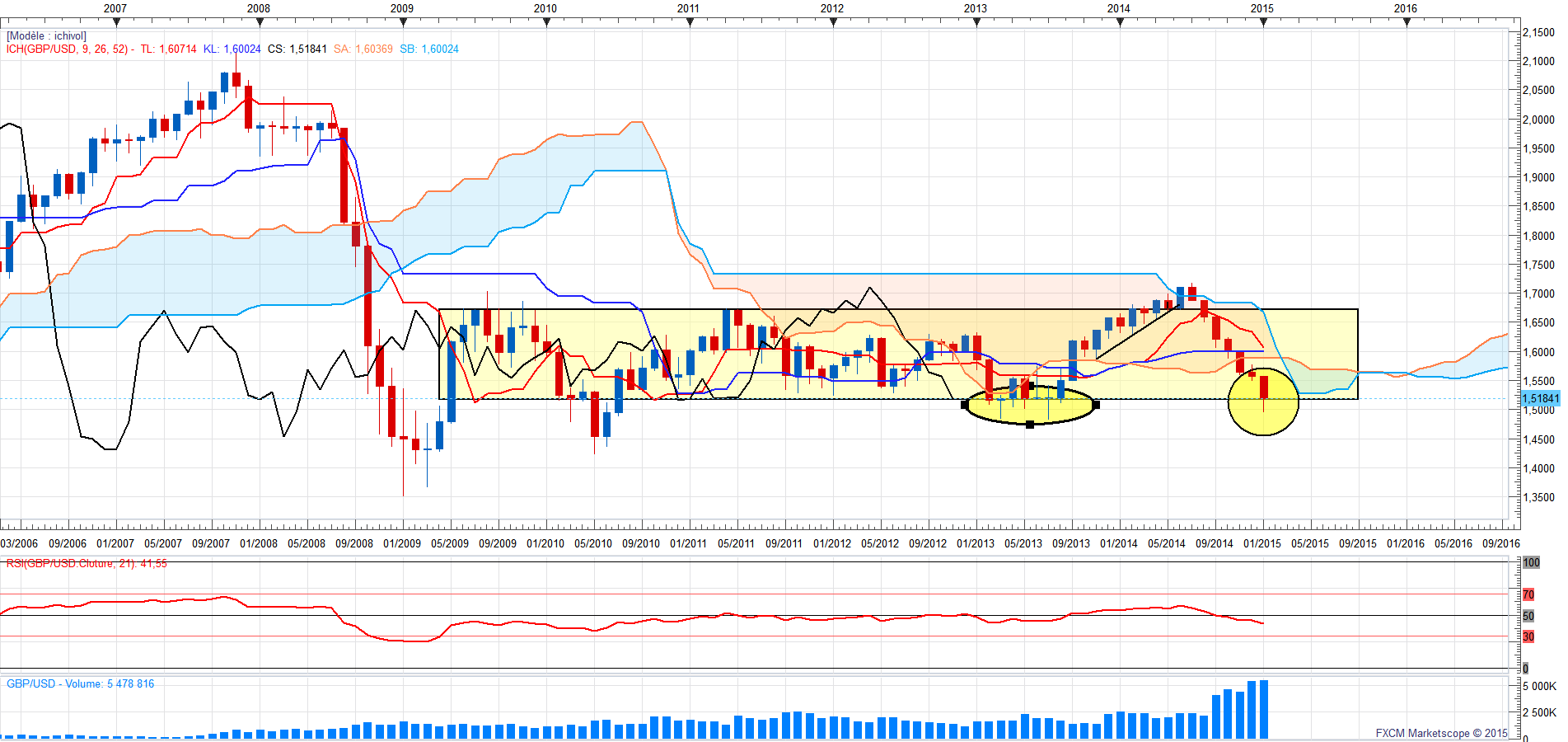Click the light-blue "SB: 1,60024" Senkou value
The image size is (1568, 742).
(x=429, y=49)
